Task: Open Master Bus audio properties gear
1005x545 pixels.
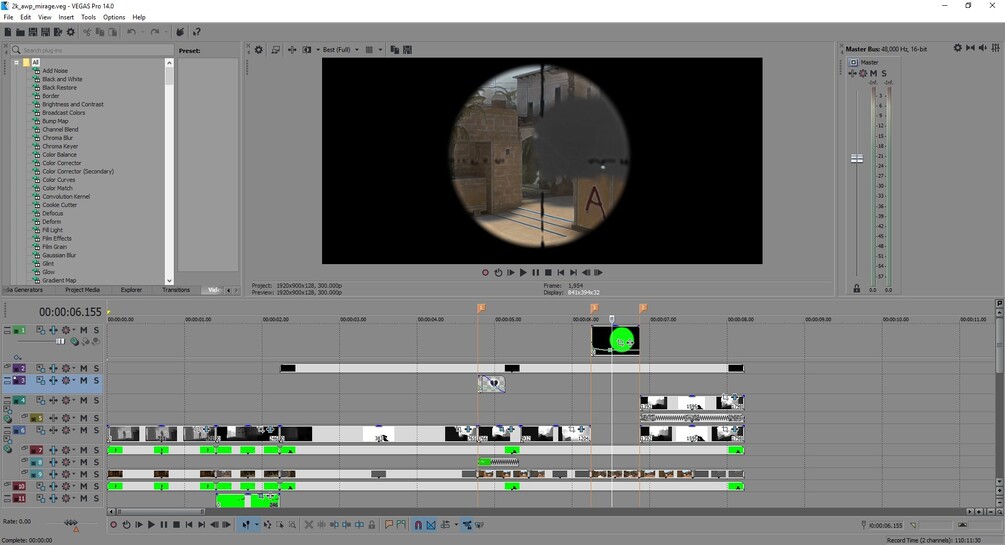Action: (958, 48)
